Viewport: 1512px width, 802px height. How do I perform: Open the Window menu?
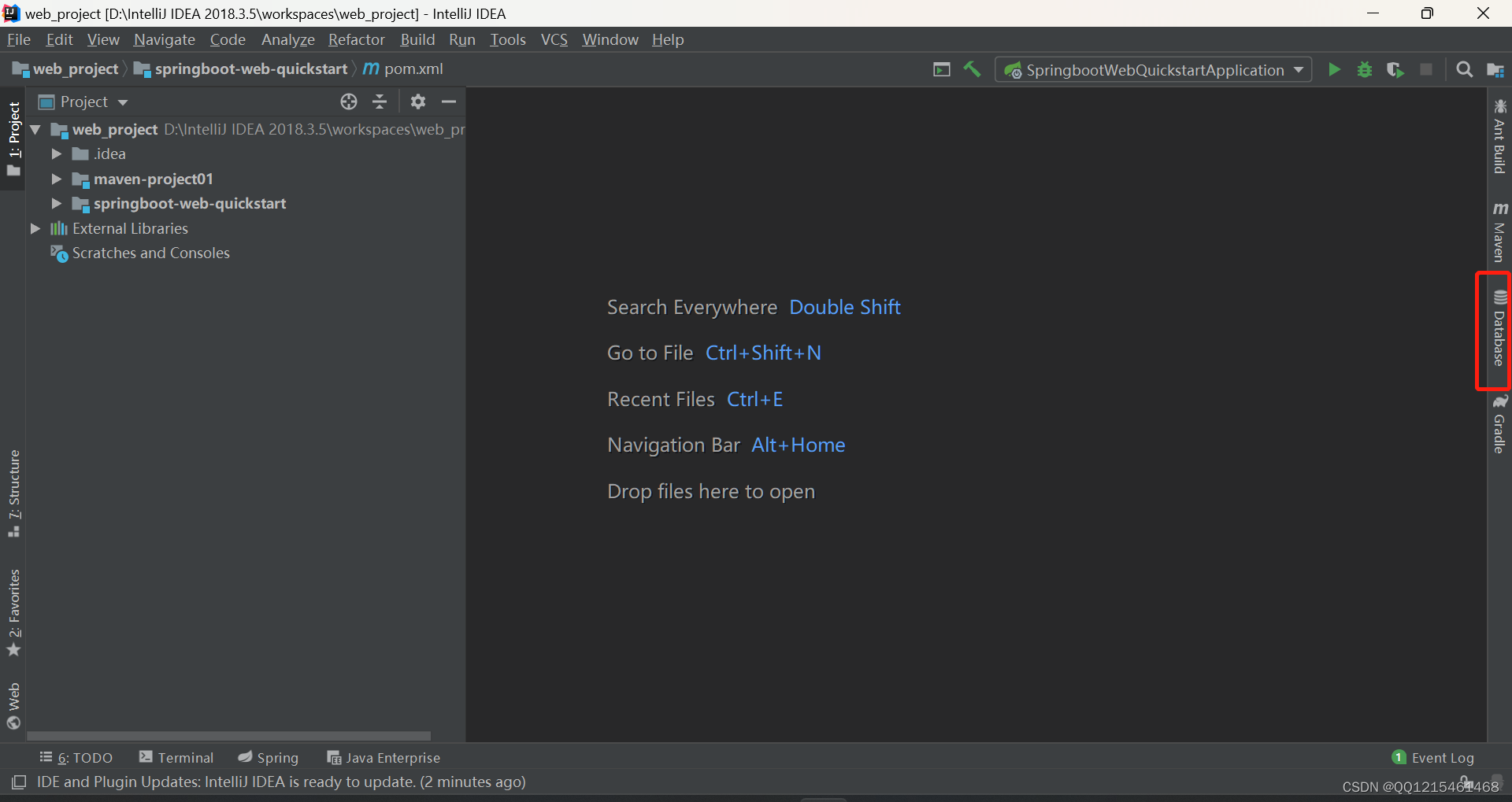(610, 39)
